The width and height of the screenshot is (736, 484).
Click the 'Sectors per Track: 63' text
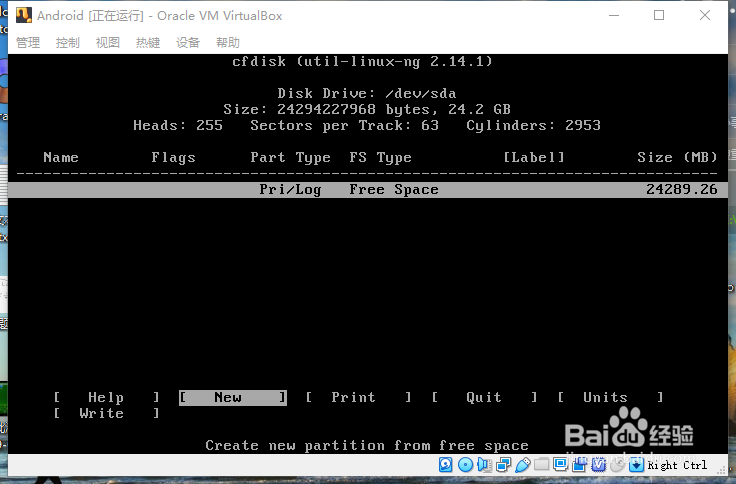(x=345, y=125)
